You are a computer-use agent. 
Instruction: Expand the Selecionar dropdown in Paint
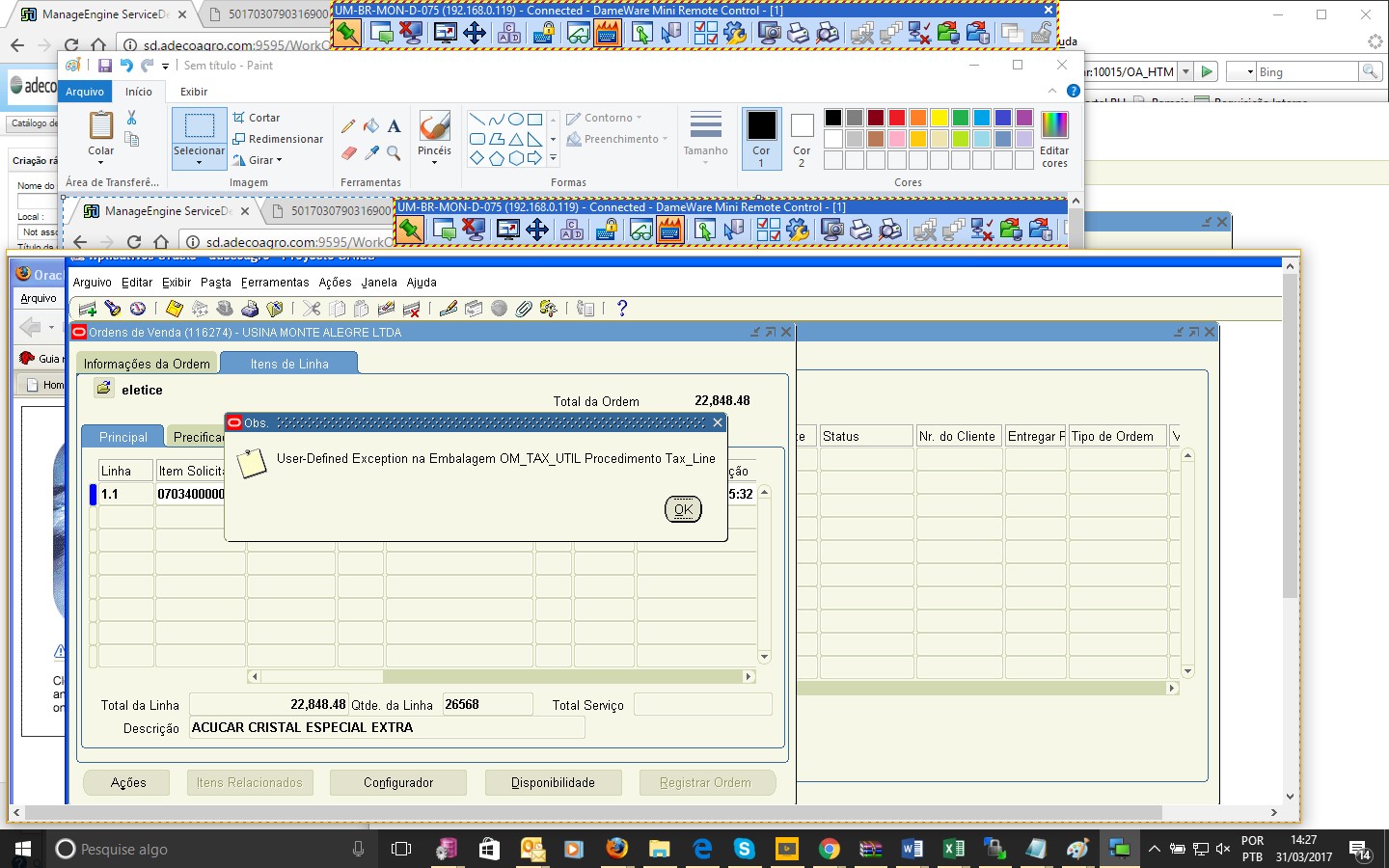coord(199,156)
